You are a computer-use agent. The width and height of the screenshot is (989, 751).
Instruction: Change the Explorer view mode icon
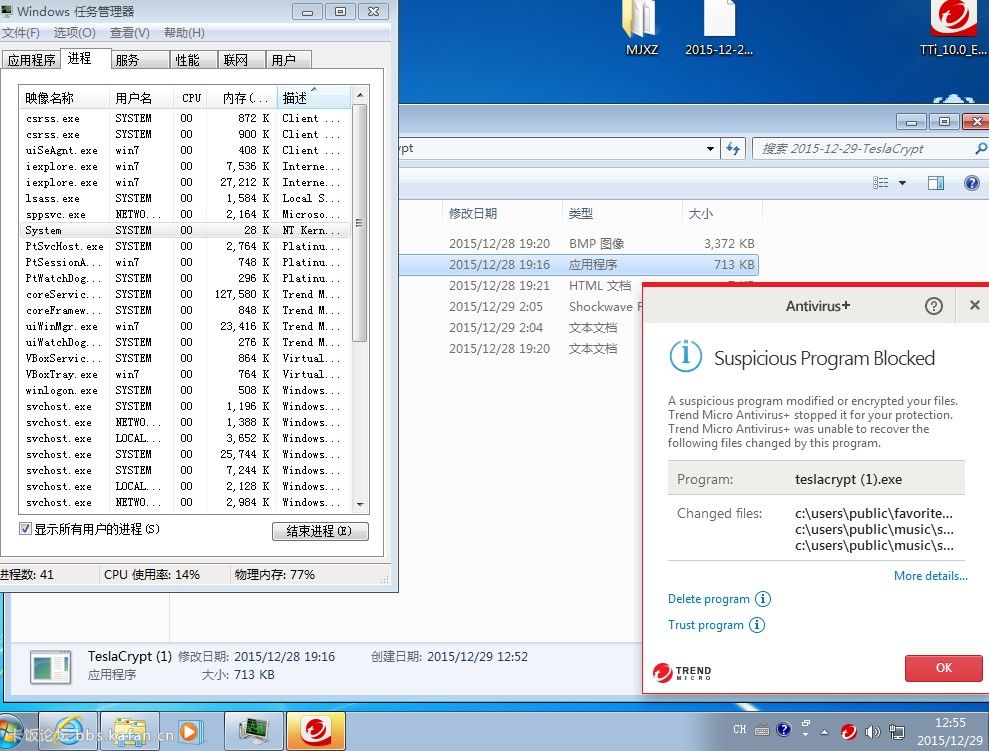coord(881,183)
